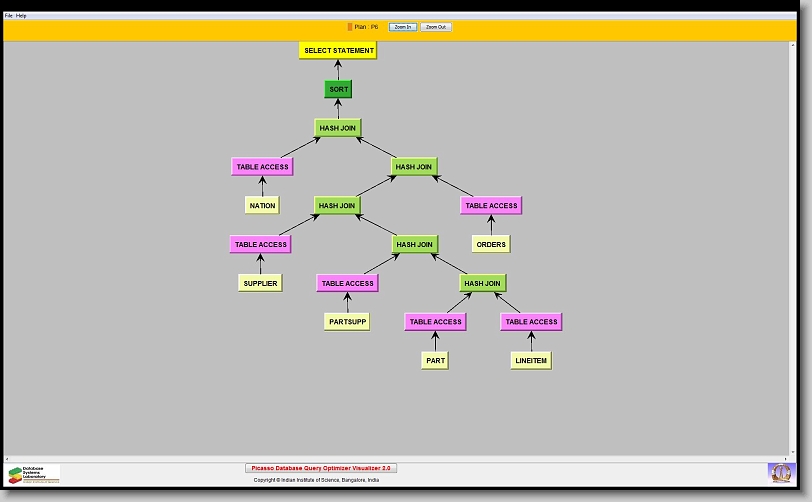The height and width of the screenshot is (502, 812).
Task: Click the orange Plan P6 color swatch
Action: [x=350, y=27]
